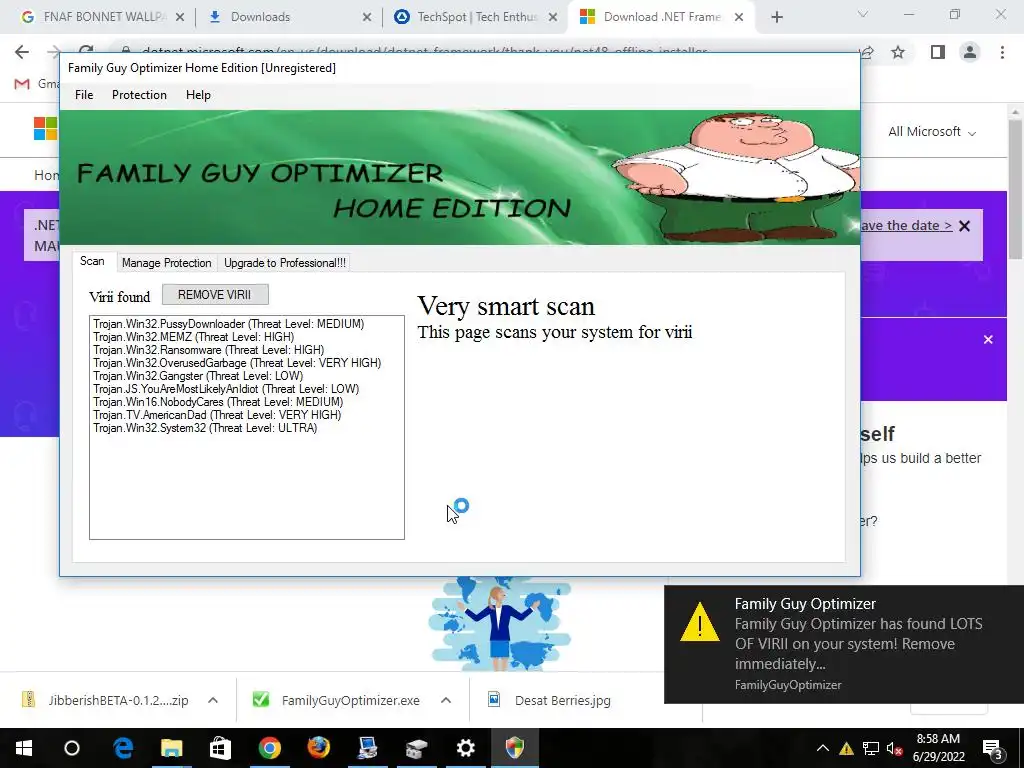Launch Firefox from taskbar
The height and width of the screenshot is (768, 1024).
[x=319, y=748]
